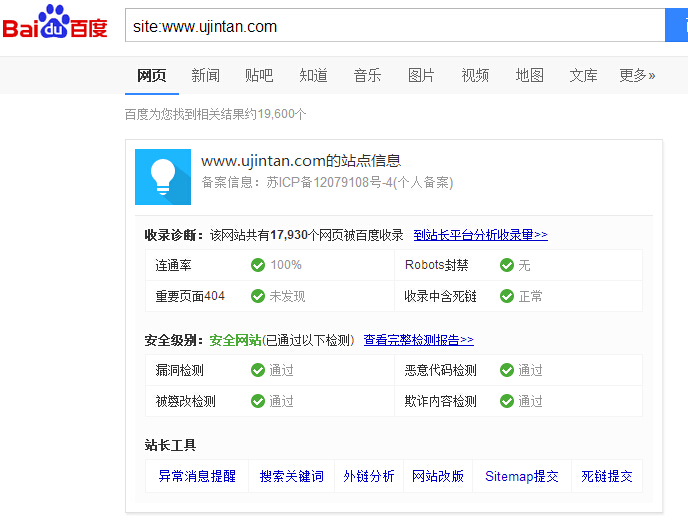Click the lightbulb site info icon
Screen dimensions: 688x529
point(163,177)
